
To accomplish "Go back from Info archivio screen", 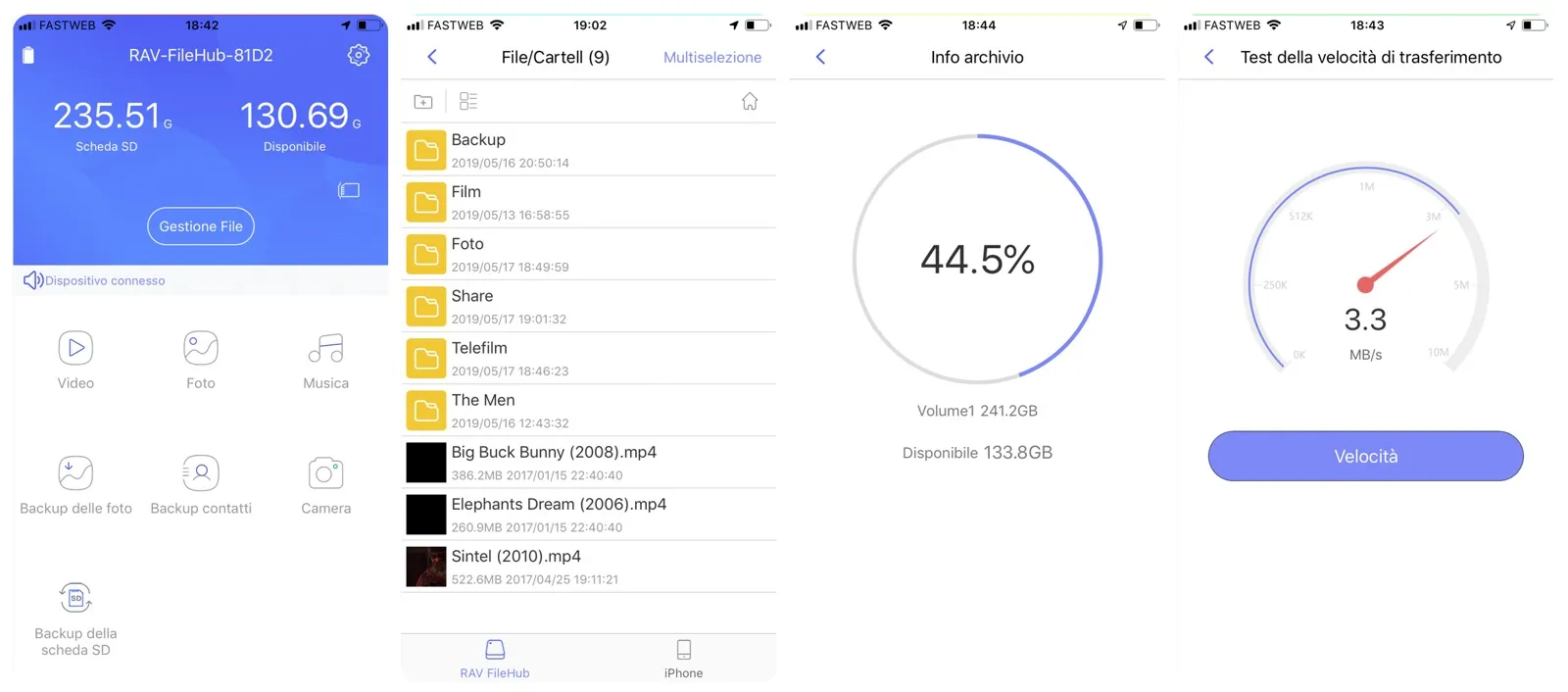I will click(820, 57).
